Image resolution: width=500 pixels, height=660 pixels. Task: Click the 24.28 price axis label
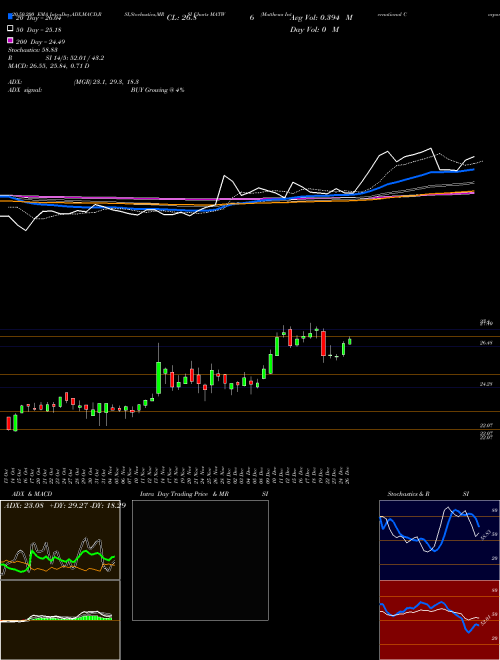click(486, 384)
